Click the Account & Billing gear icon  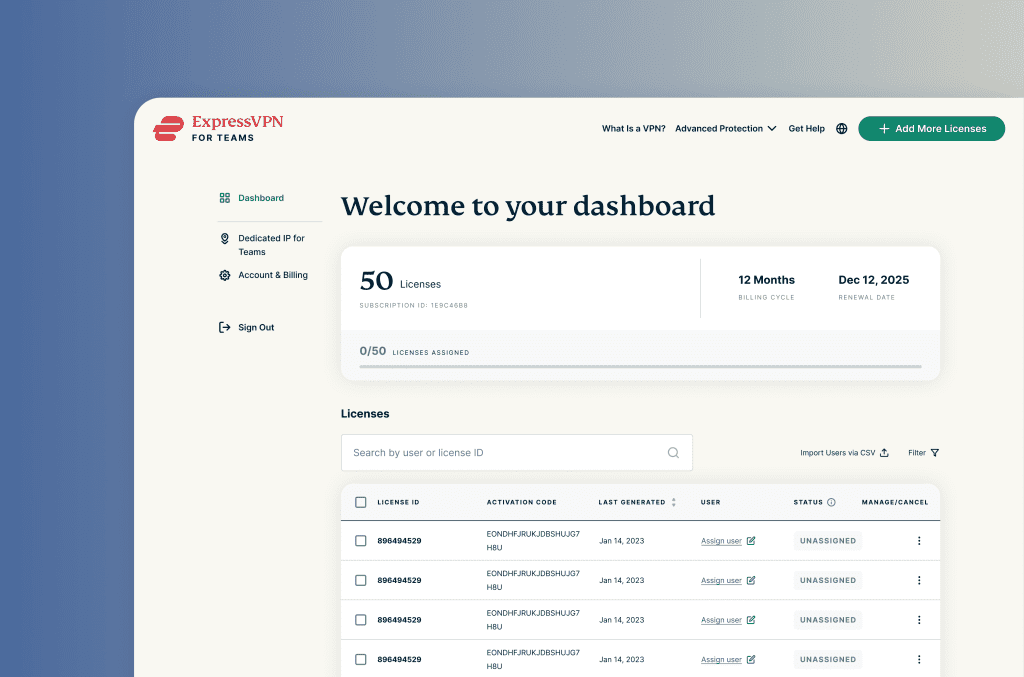[224, 275]
